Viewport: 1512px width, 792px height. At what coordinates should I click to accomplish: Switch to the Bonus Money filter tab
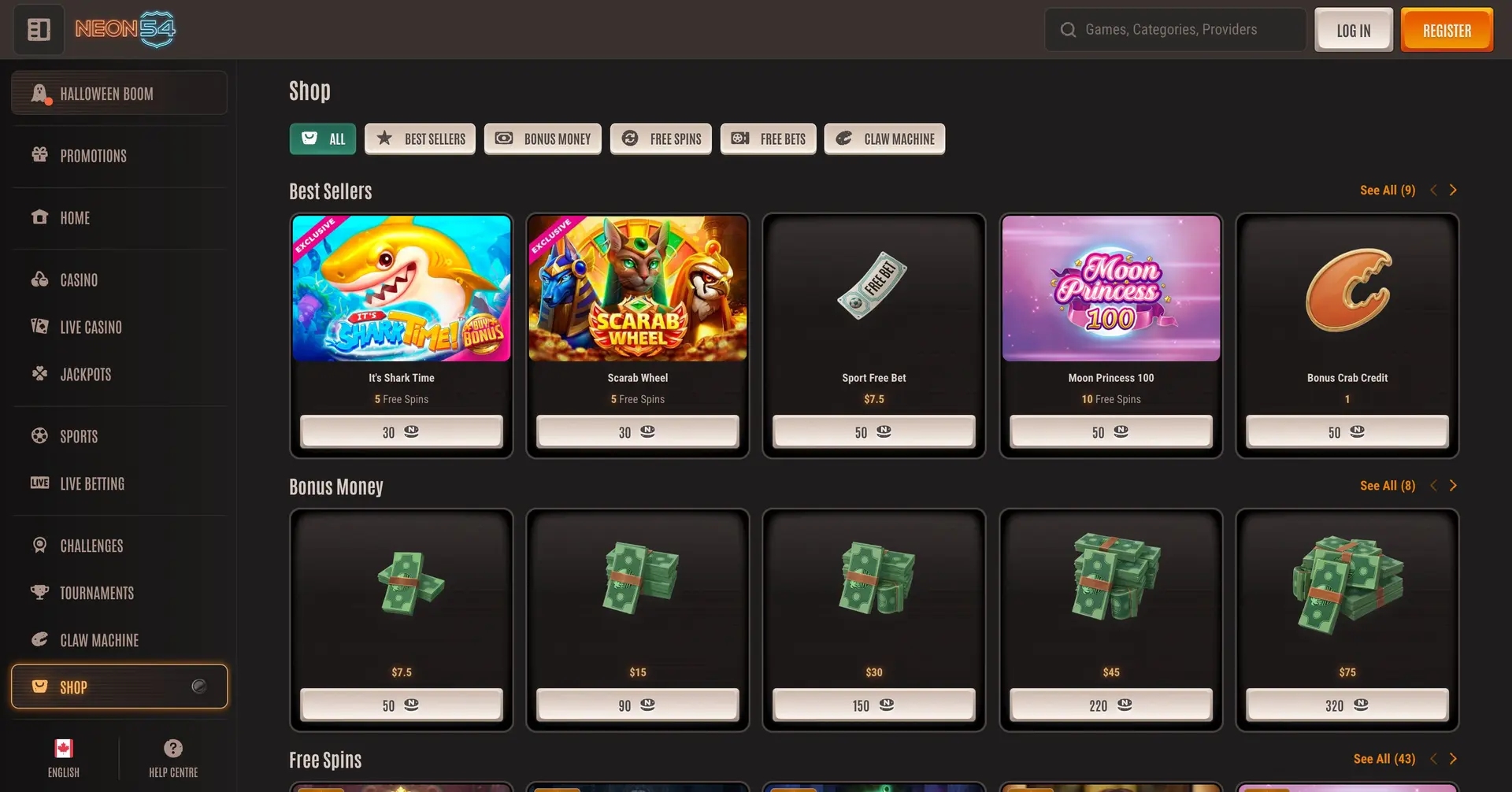[543, 139]
